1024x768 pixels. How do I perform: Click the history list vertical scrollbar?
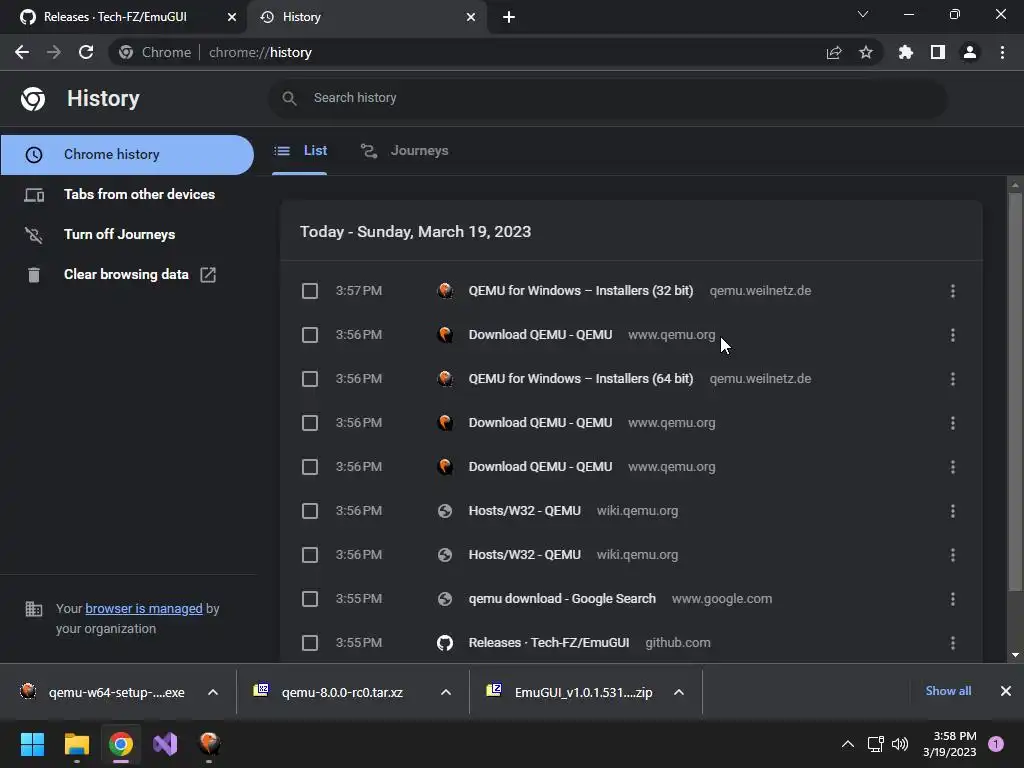pos(1015,392)
